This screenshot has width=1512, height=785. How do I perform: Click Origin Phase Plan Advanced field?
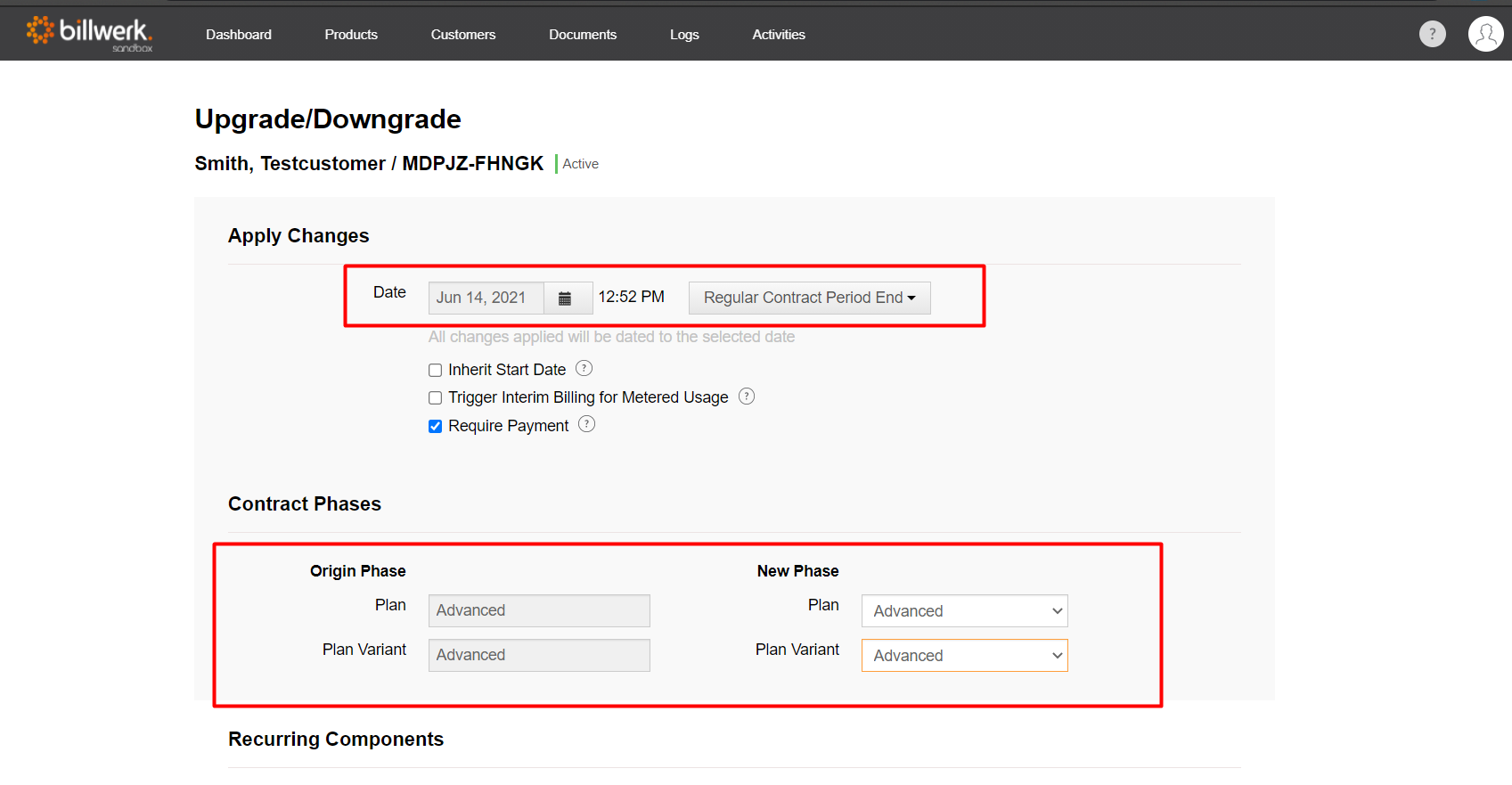pyautogui.click(x=539, y=610)
